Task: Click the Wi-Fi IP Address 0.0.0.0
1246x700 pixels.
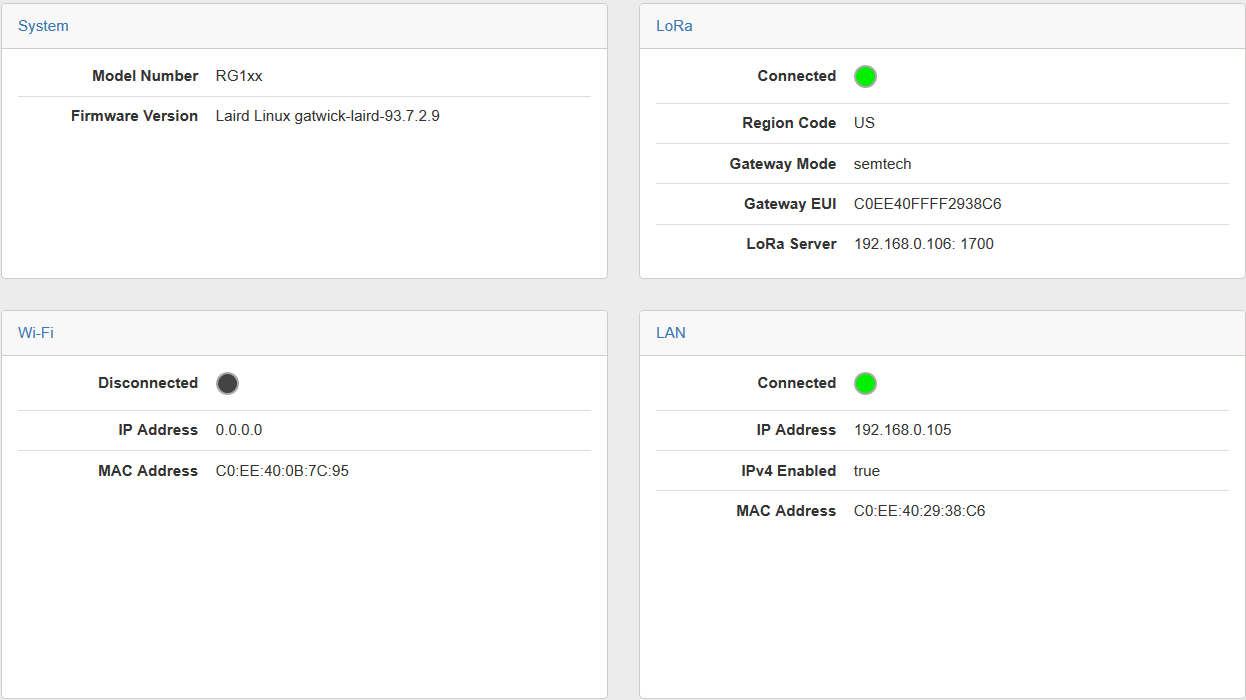Action: click(239, 430)
